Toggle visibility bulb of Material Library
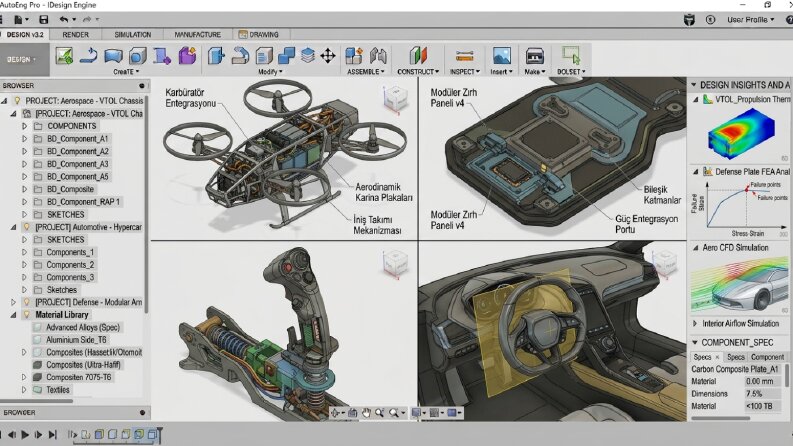The width and height of the screenshot is (793, 446). click(x=27, y=315)
